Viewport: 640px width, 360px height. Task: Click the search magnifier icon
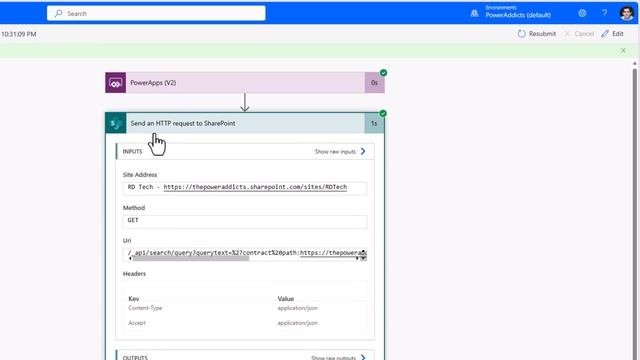pos(58,13)
